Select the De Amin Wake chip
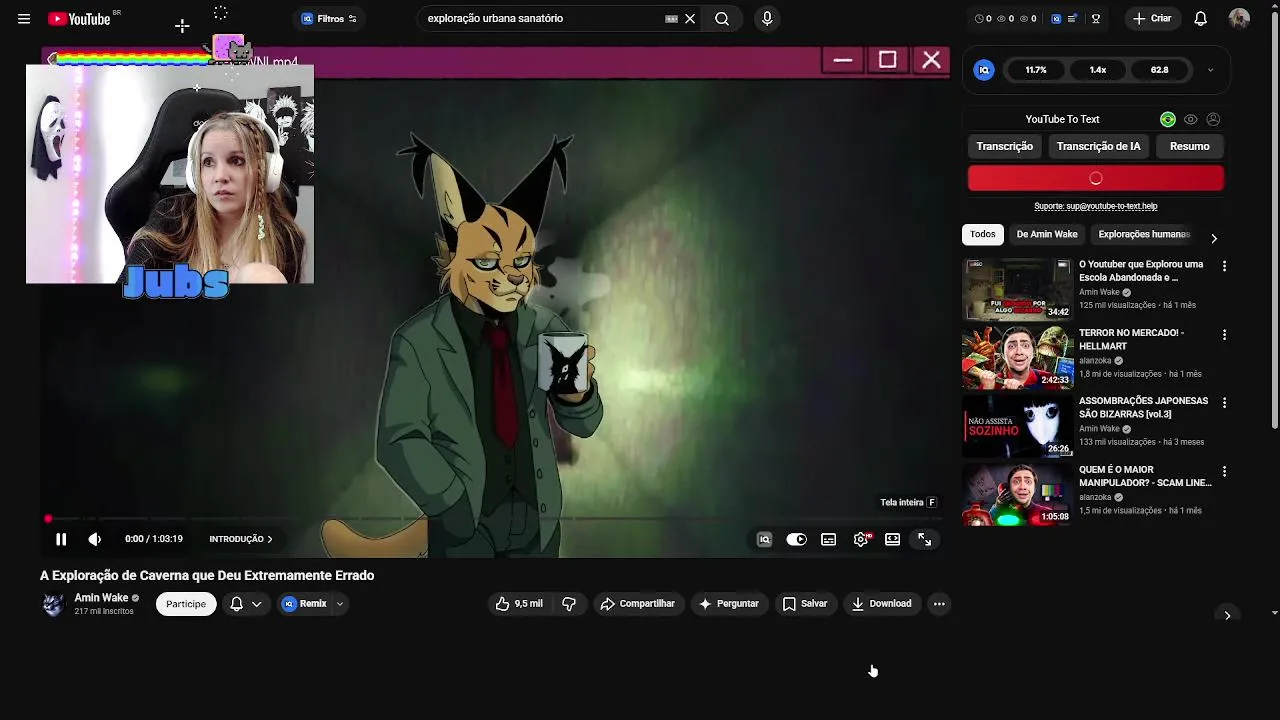 click(1047, 234)
